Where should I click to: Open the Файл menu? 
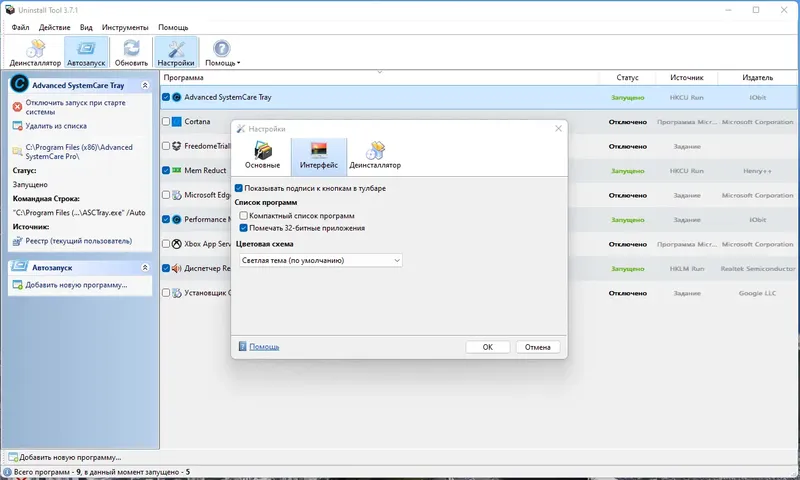pos(20,27)
